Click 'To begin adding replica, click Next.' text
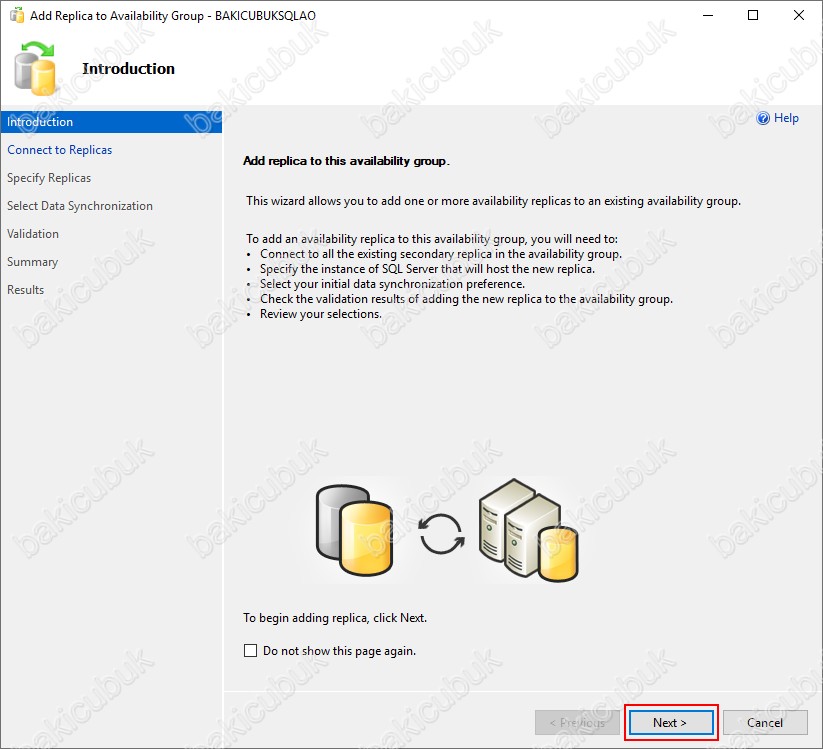The height and width of the screenshot is (749, 823). click(x=335, y=618)
